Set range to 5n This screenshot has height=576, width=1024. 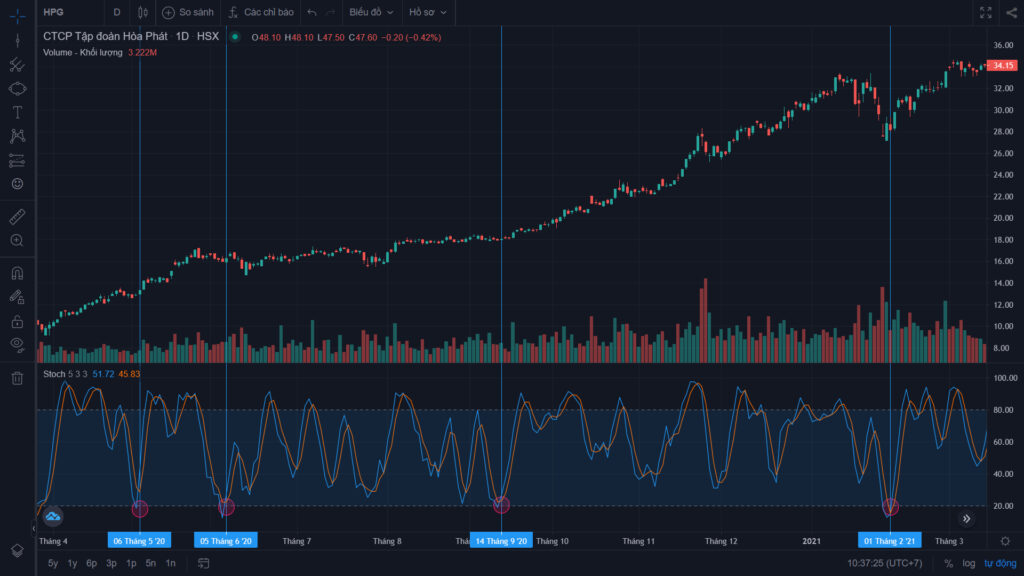click(x=151, y=563)
